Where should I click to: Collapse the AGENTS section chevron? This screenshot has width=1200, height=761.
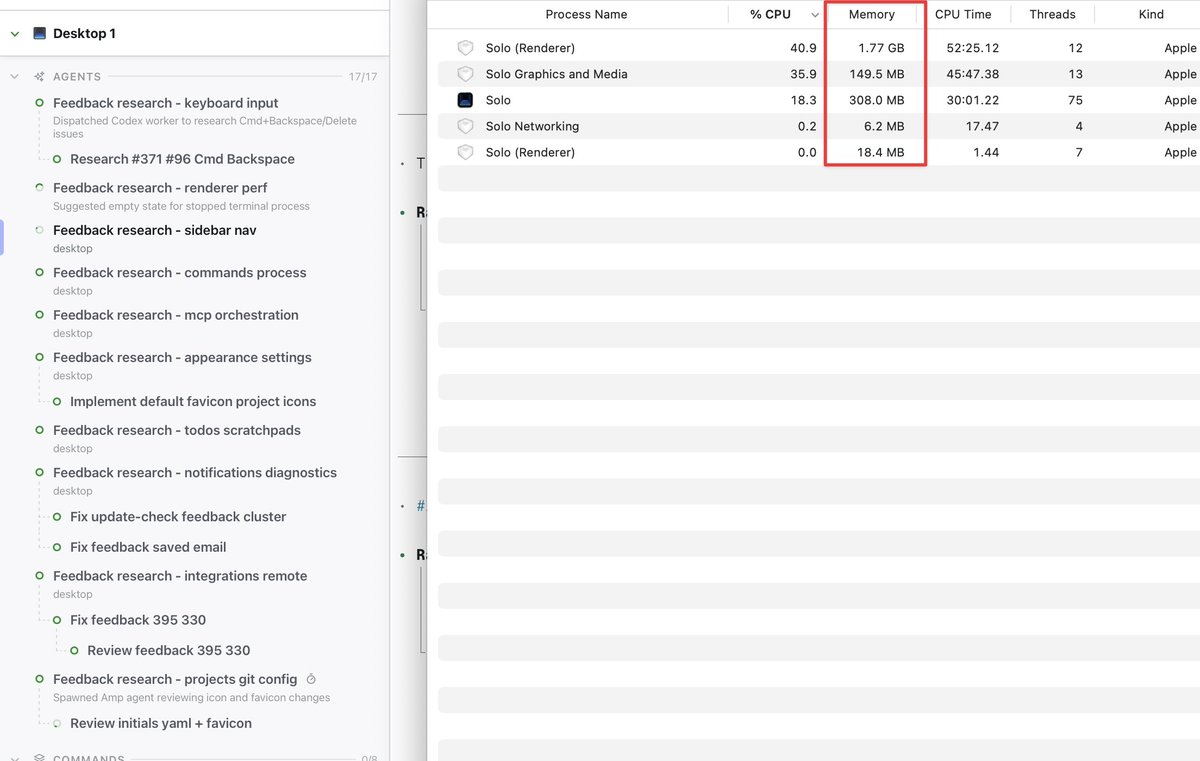15,76
